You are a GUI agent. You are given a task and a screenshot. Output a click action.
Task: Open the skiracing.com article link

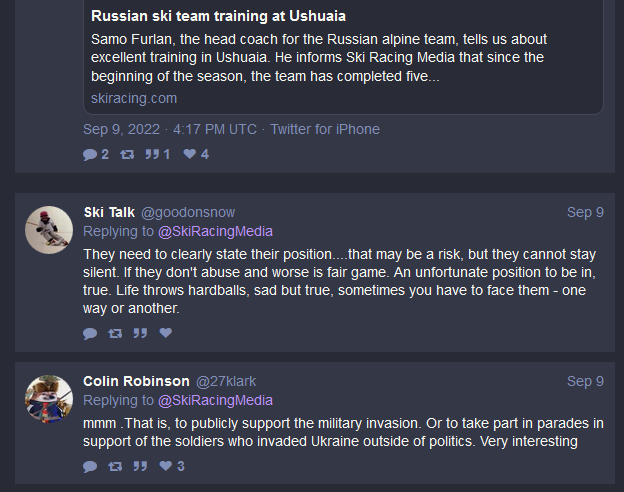coord(130,98)
